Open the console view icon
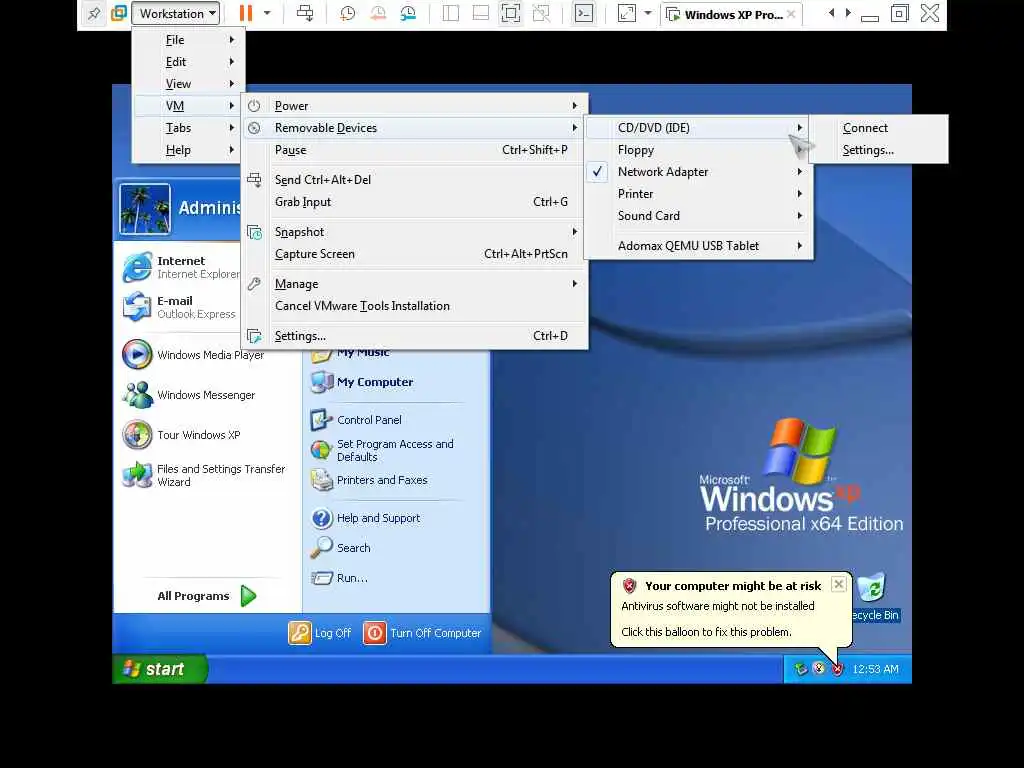The width and height of the screenshot is (1024, 768). (584, 13)
